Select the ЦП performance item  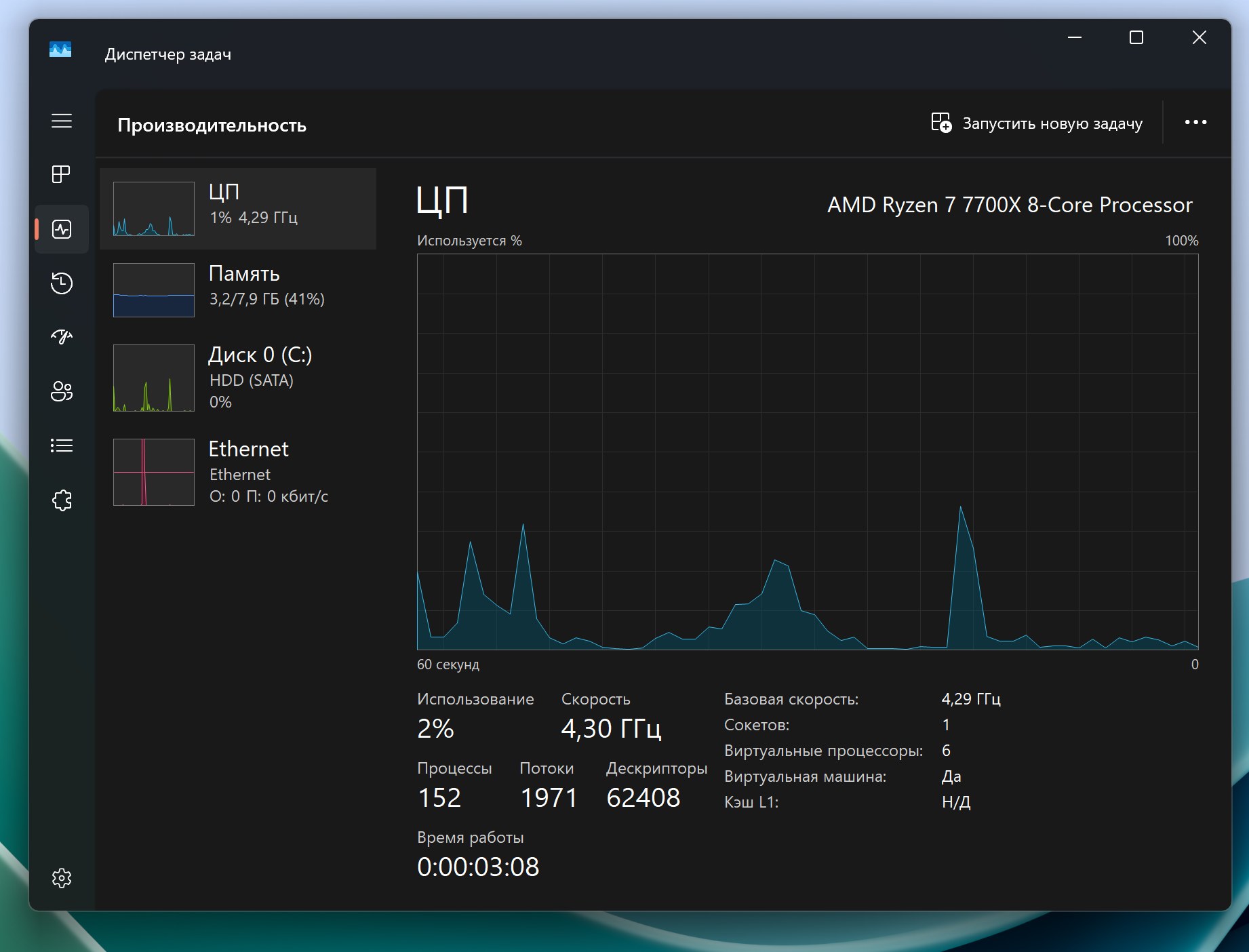tap(238, 209)
